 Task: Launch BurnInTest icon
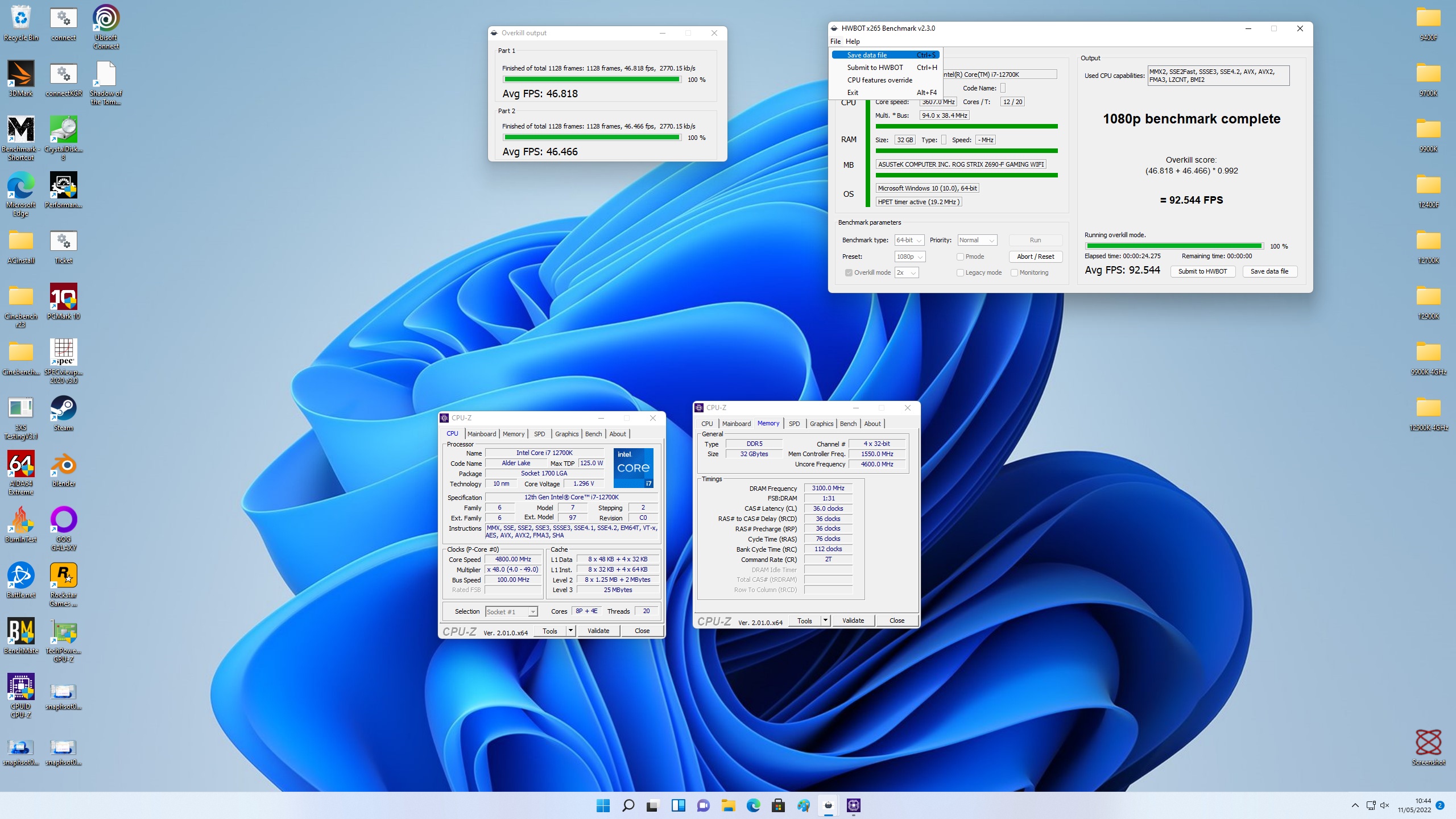pyautogui.click(x=21, y=525)
